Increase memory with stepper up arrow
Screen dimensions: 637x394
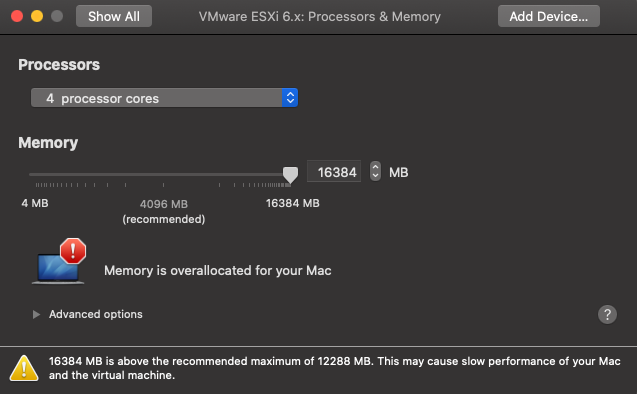pos(375,167)
